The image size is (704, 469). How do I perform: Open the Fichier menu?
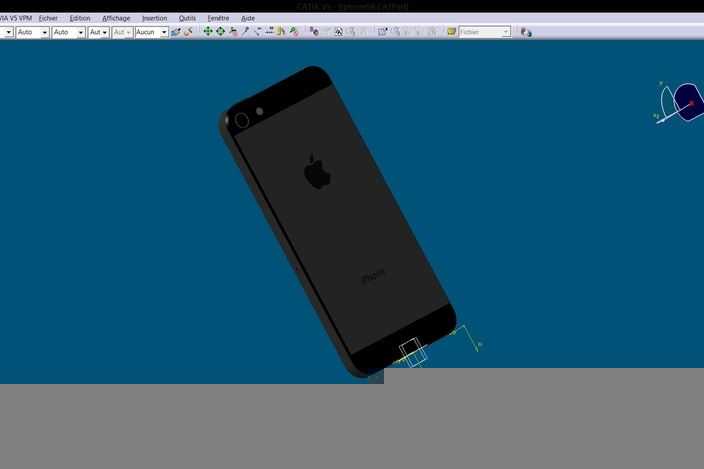coord(48,18)
